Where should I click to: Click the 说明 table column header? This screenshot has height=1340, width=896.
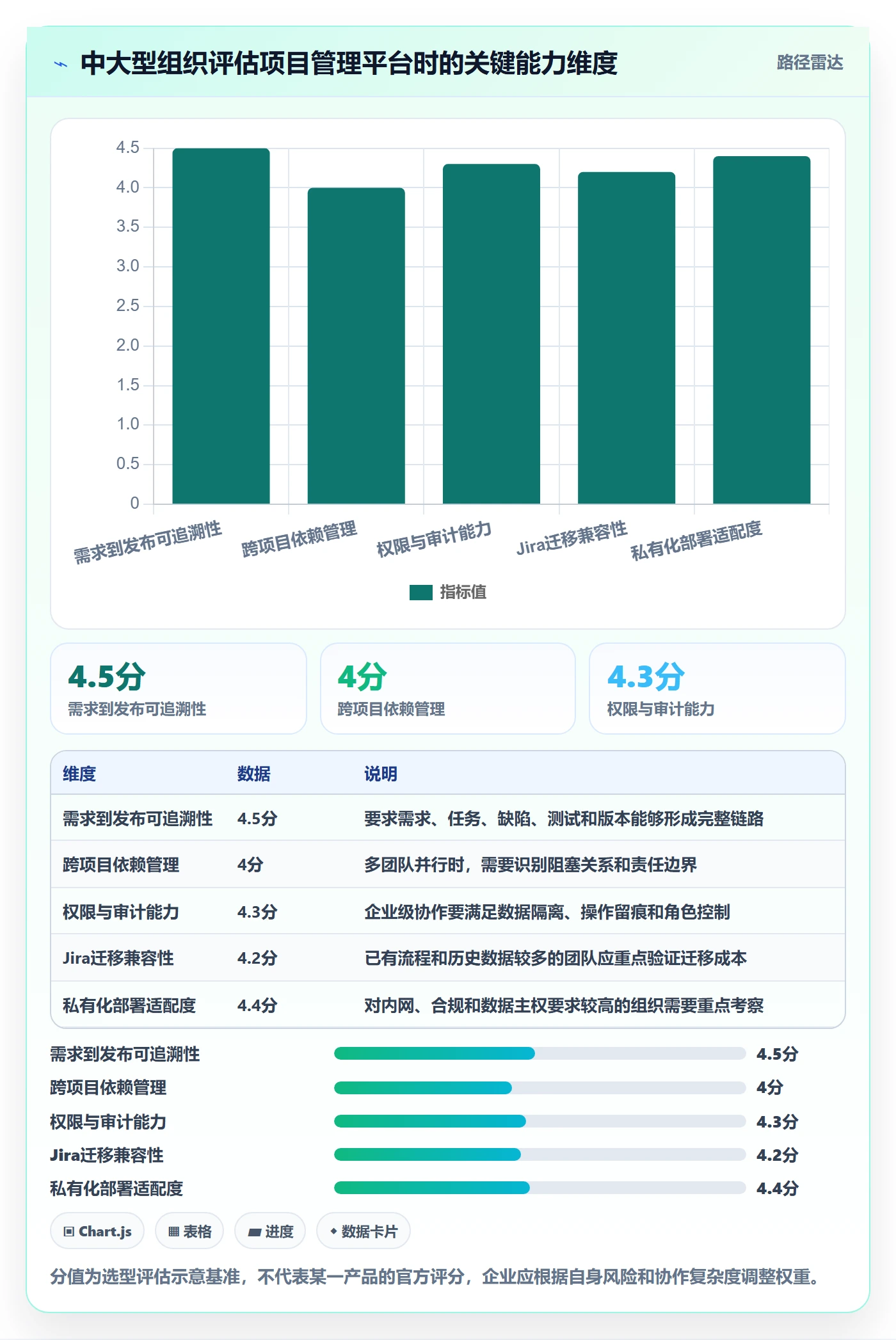coord(381,774)
